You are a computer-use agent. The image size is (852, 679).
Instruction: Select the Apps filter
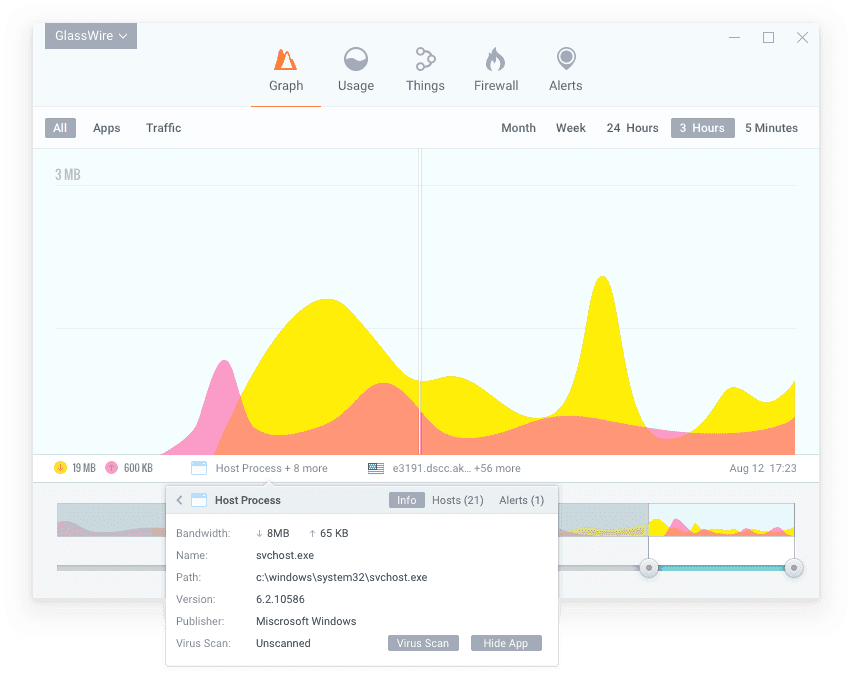coord(106,128)
